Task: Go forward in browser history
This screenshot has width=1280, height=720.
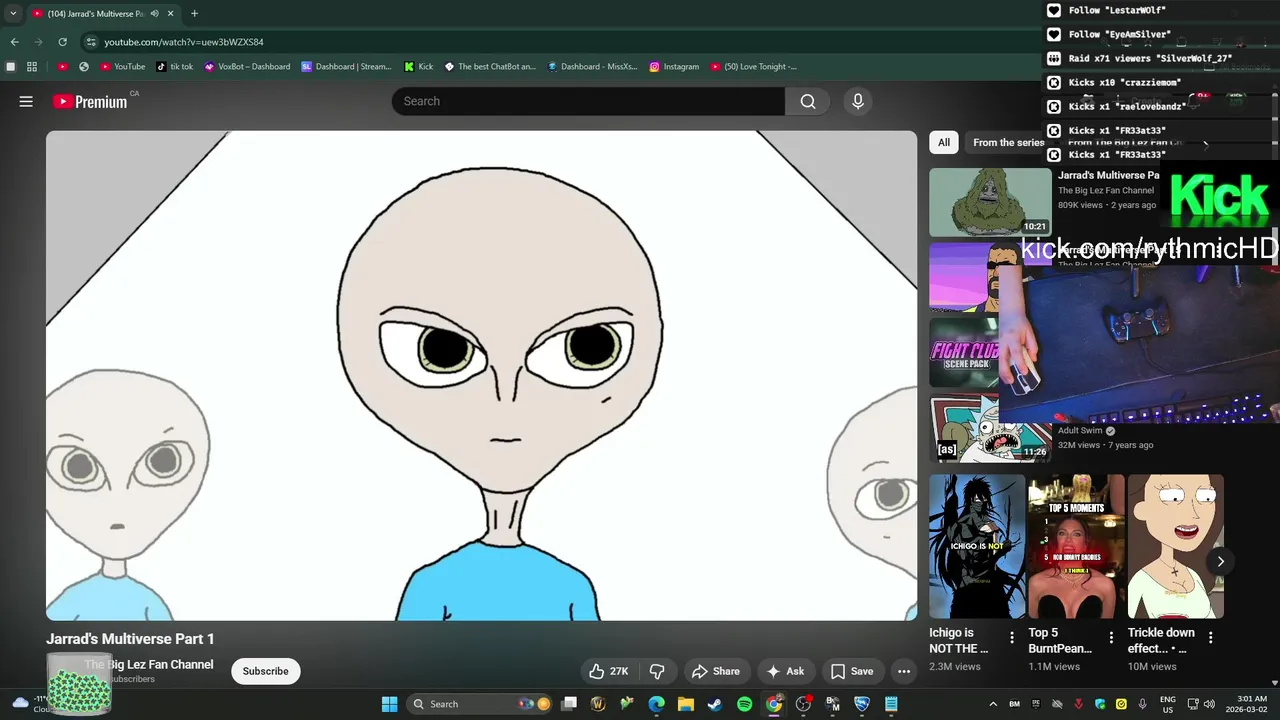Action: pyautogui.click(x=38, y=42)
